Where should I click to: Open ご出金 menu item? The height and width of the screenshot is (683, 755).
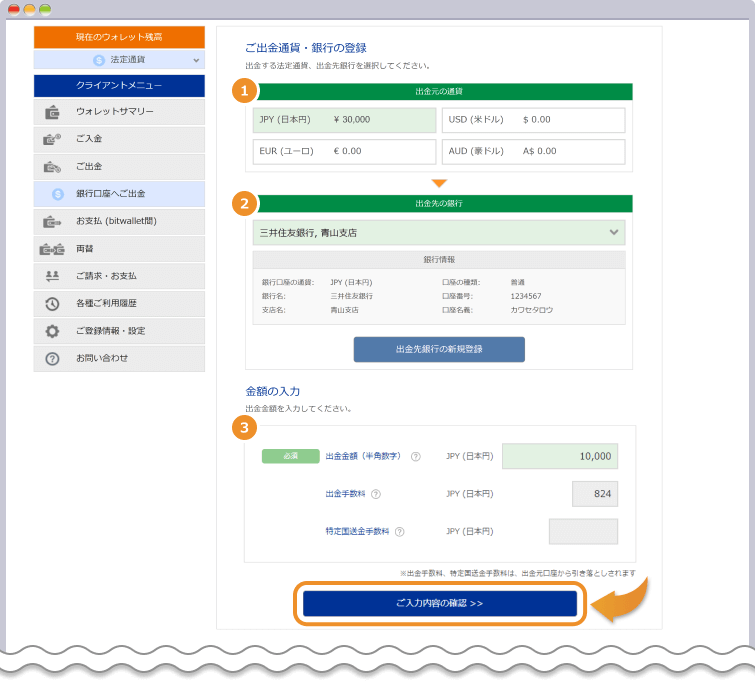[x=119, y=167]
